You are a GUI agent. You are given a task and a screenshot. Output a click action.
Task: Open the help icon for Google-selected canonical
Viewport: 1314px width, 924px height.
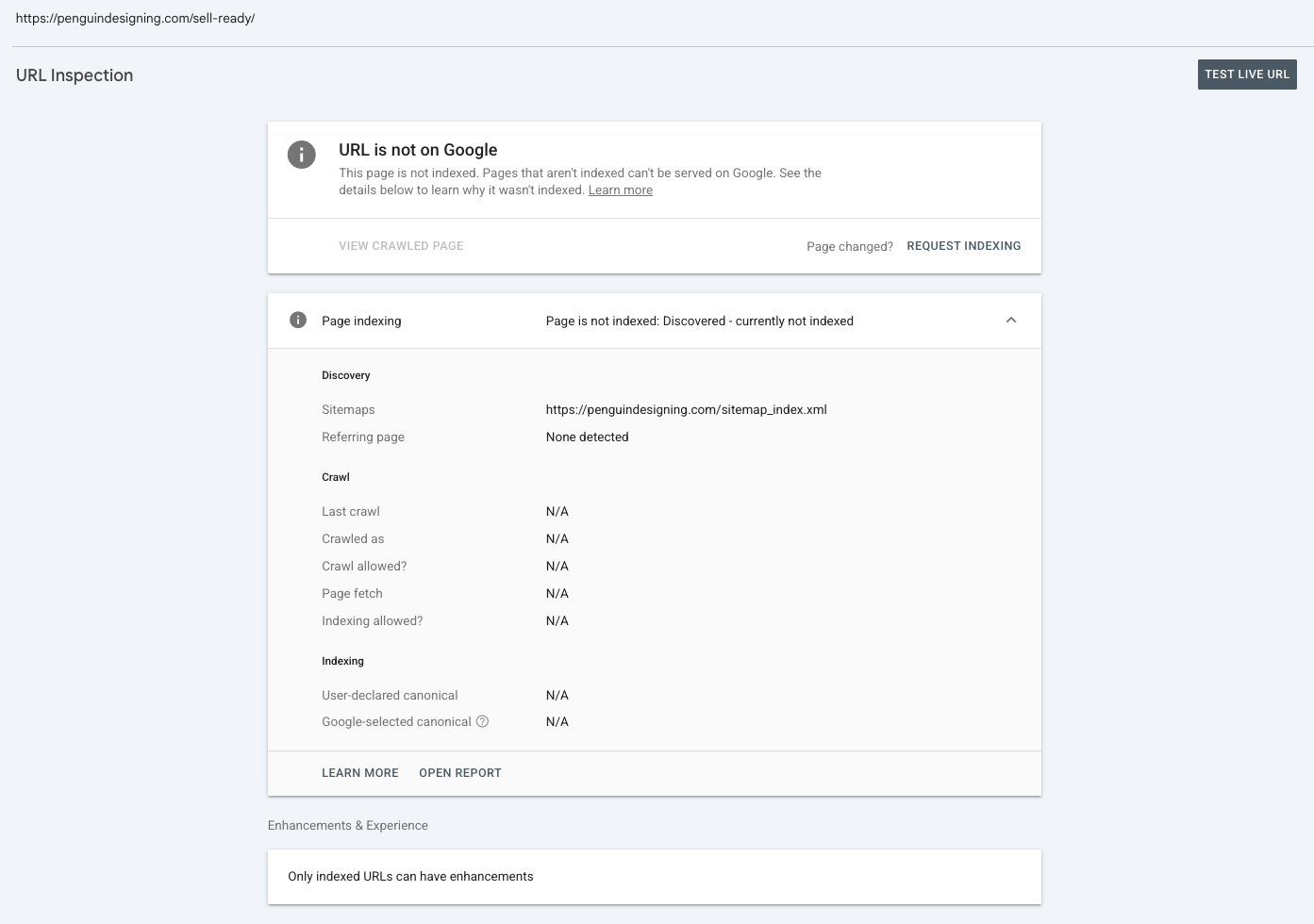click(482, 721)
